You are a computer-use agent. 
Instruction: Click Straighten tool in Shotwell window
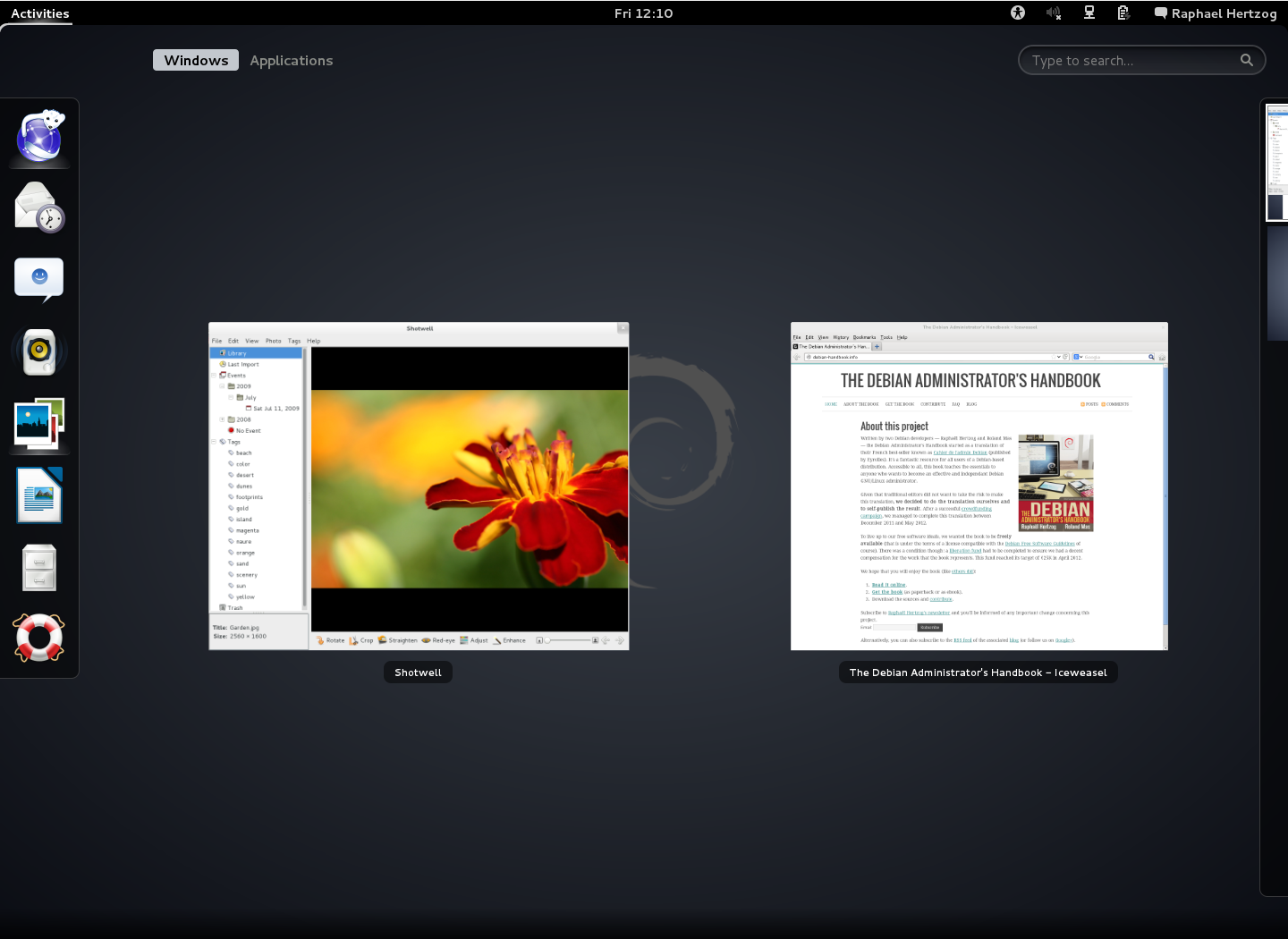tap(397, 640)
